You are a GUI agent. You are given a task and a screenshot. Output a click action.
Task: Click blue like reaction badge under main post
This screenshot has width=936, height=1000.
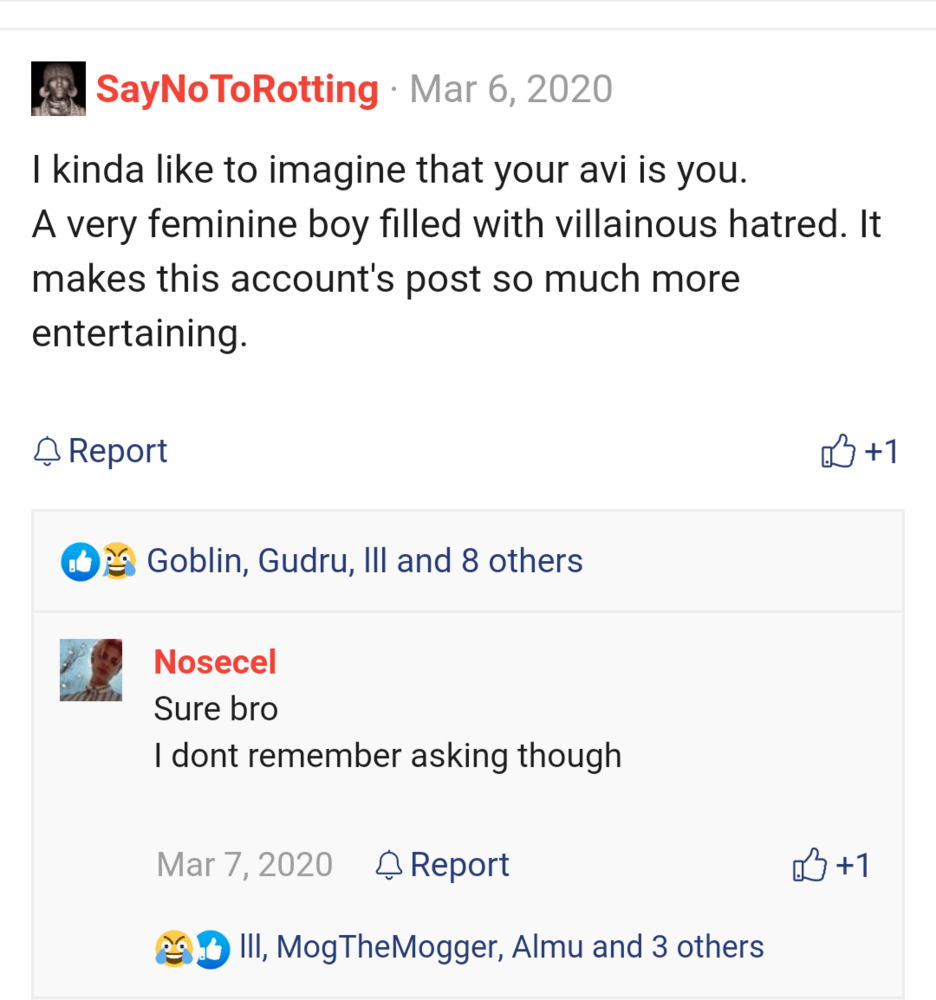[x=78, y=562]
